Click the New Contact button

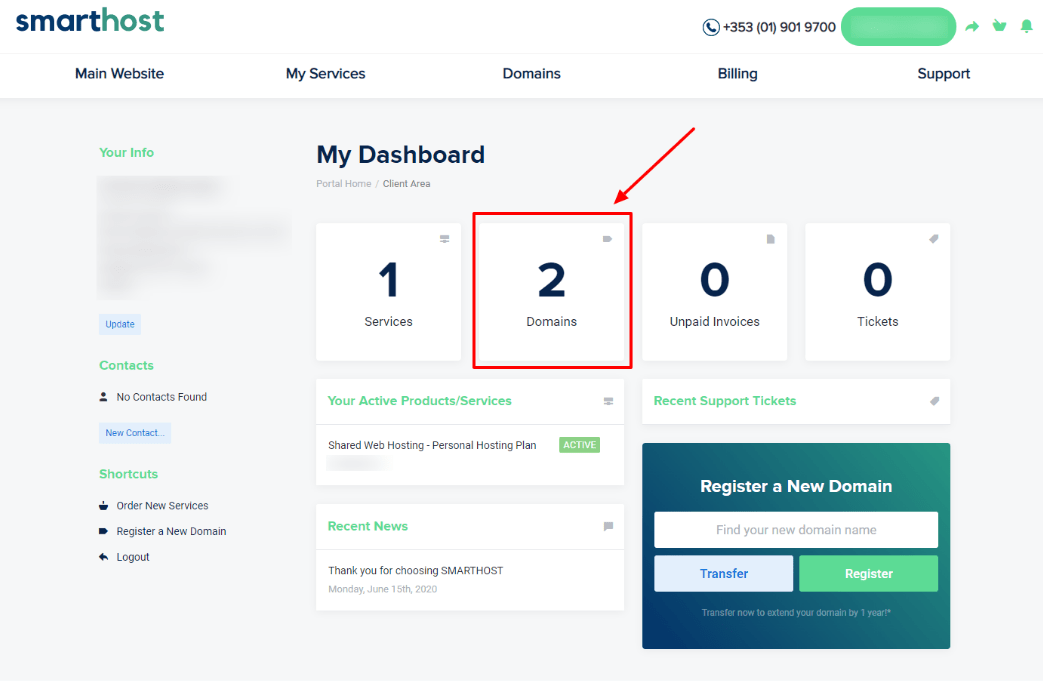click(135, 433)
